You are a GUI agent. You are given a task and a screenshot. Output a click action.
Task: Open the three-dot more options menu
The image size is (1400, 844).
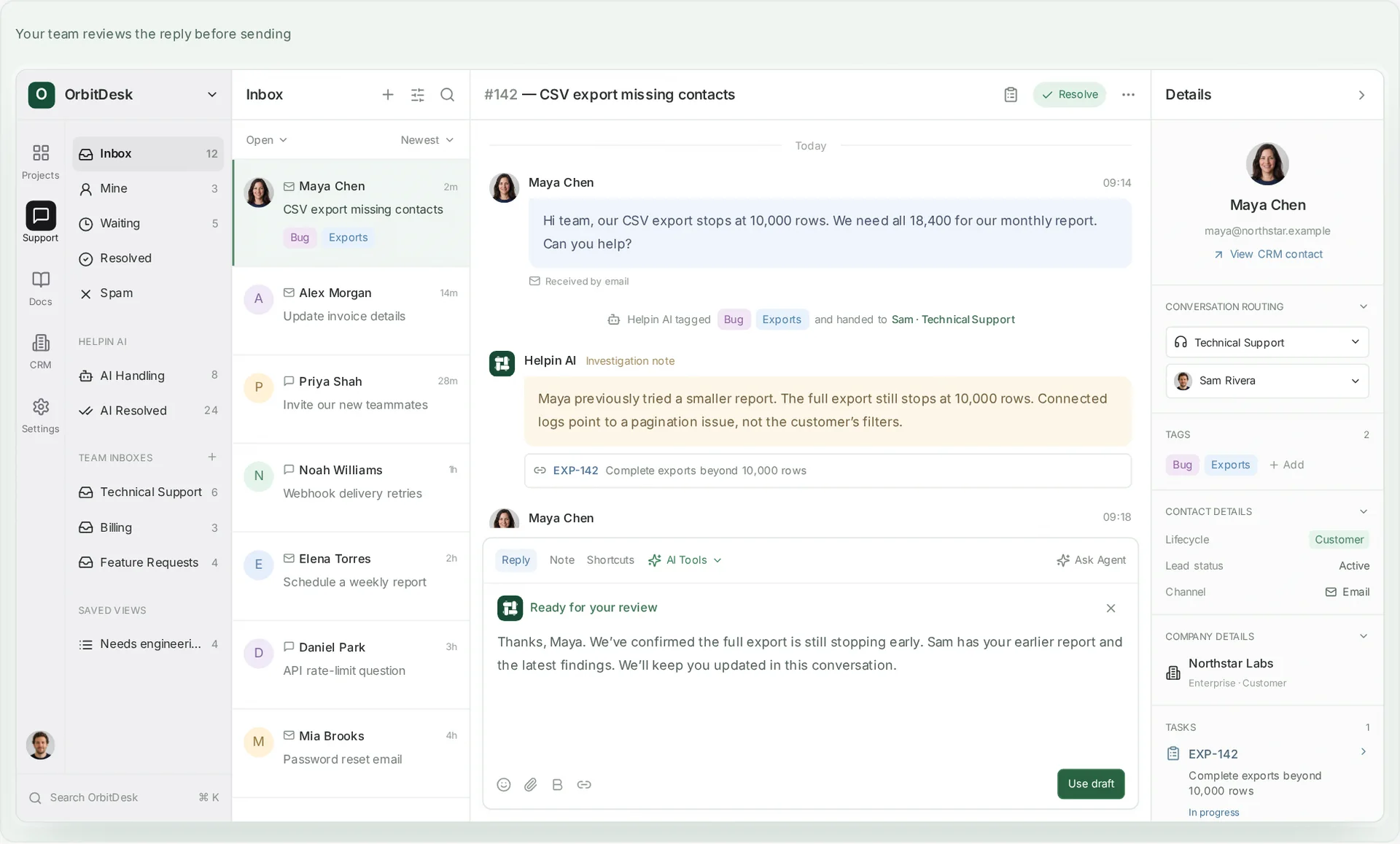click(1128, 95)
